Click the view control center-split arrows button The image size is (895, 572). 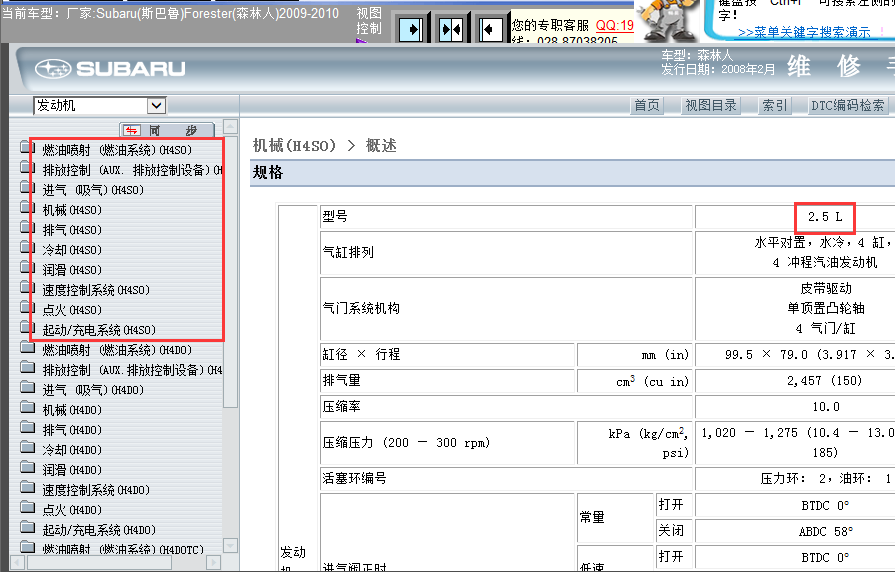pos(451,29)
